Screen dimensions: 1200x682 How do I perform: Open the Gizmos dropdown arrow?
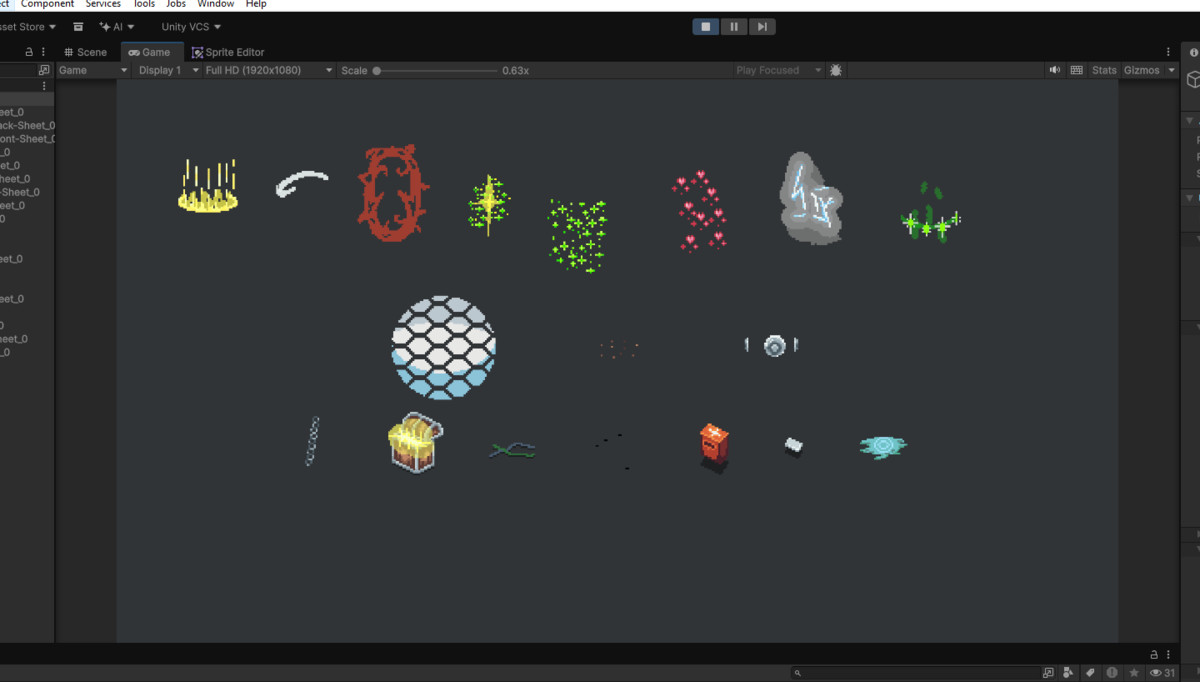tap(1172, 70)
